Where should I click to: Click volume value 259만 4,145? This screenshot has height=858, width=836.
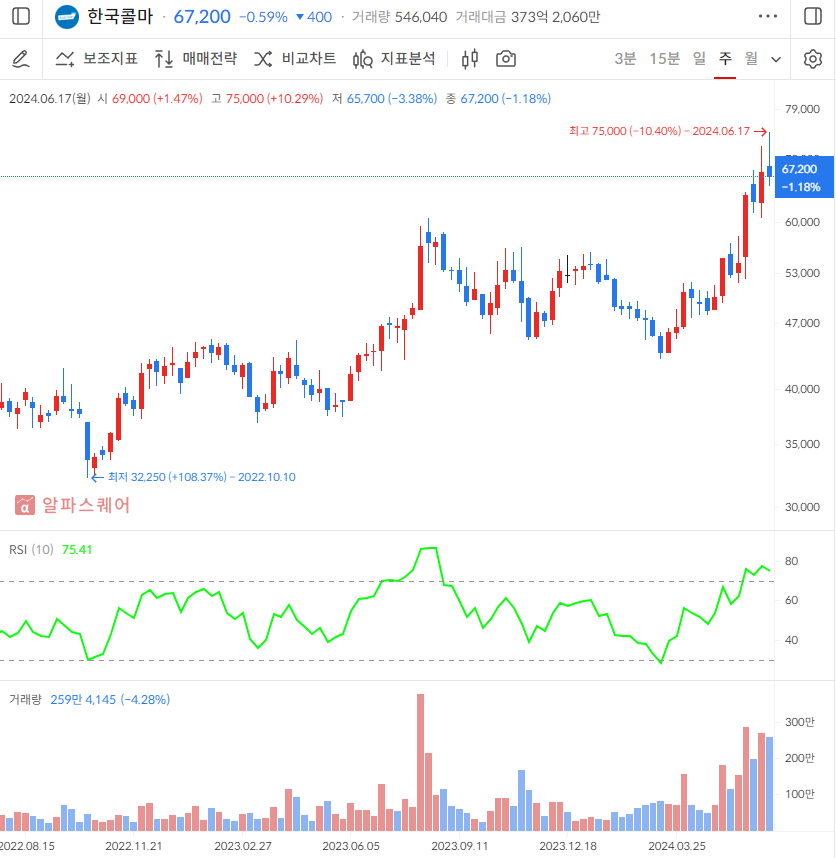click(83, 699)
